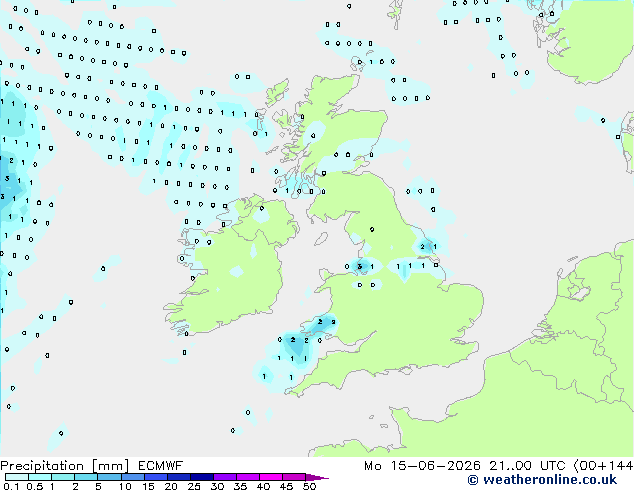
Task: Click the "Precipitation" title text
Action: click(42, 466)
